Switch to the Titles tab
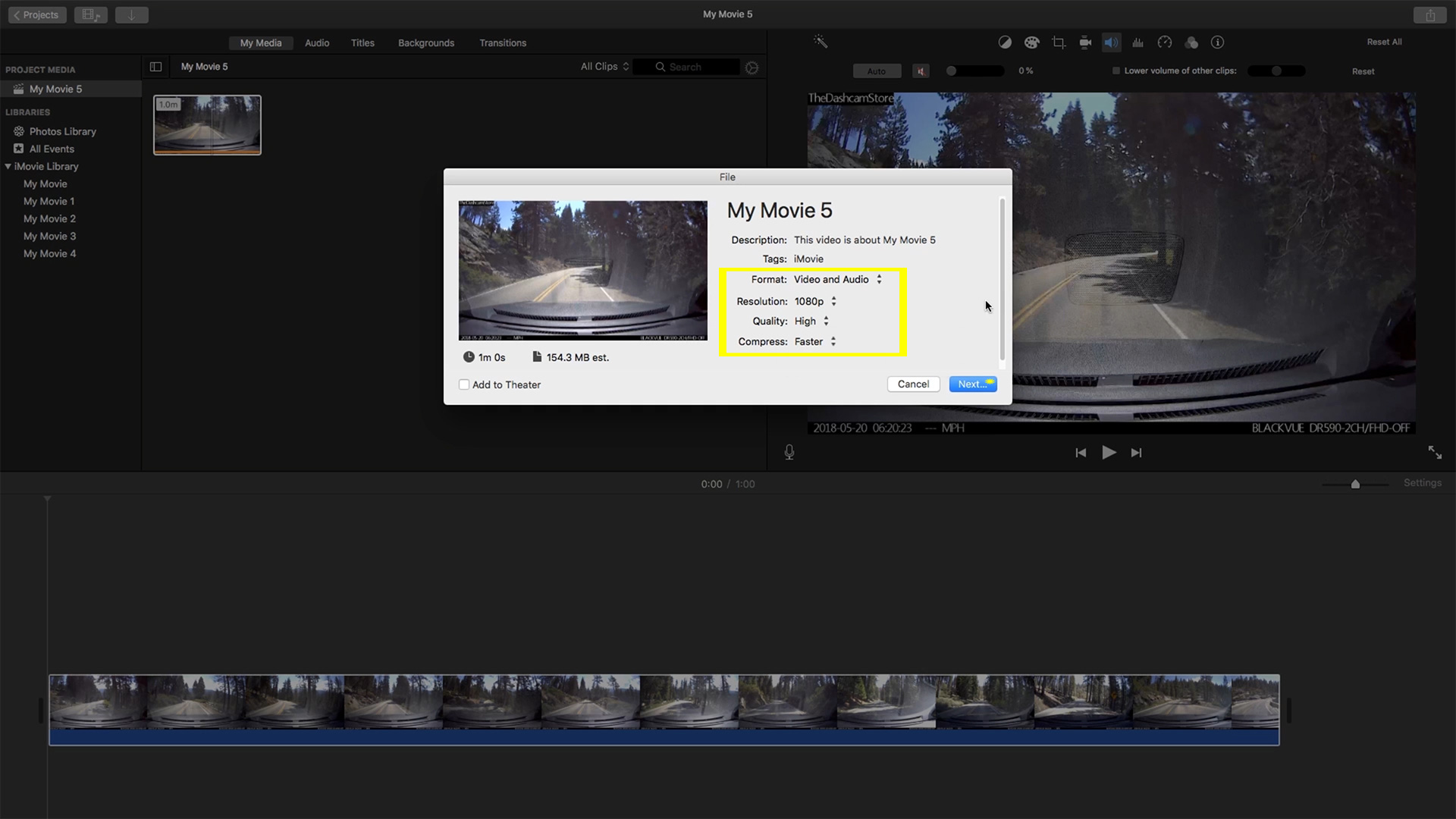 click(x=362, y=43)
